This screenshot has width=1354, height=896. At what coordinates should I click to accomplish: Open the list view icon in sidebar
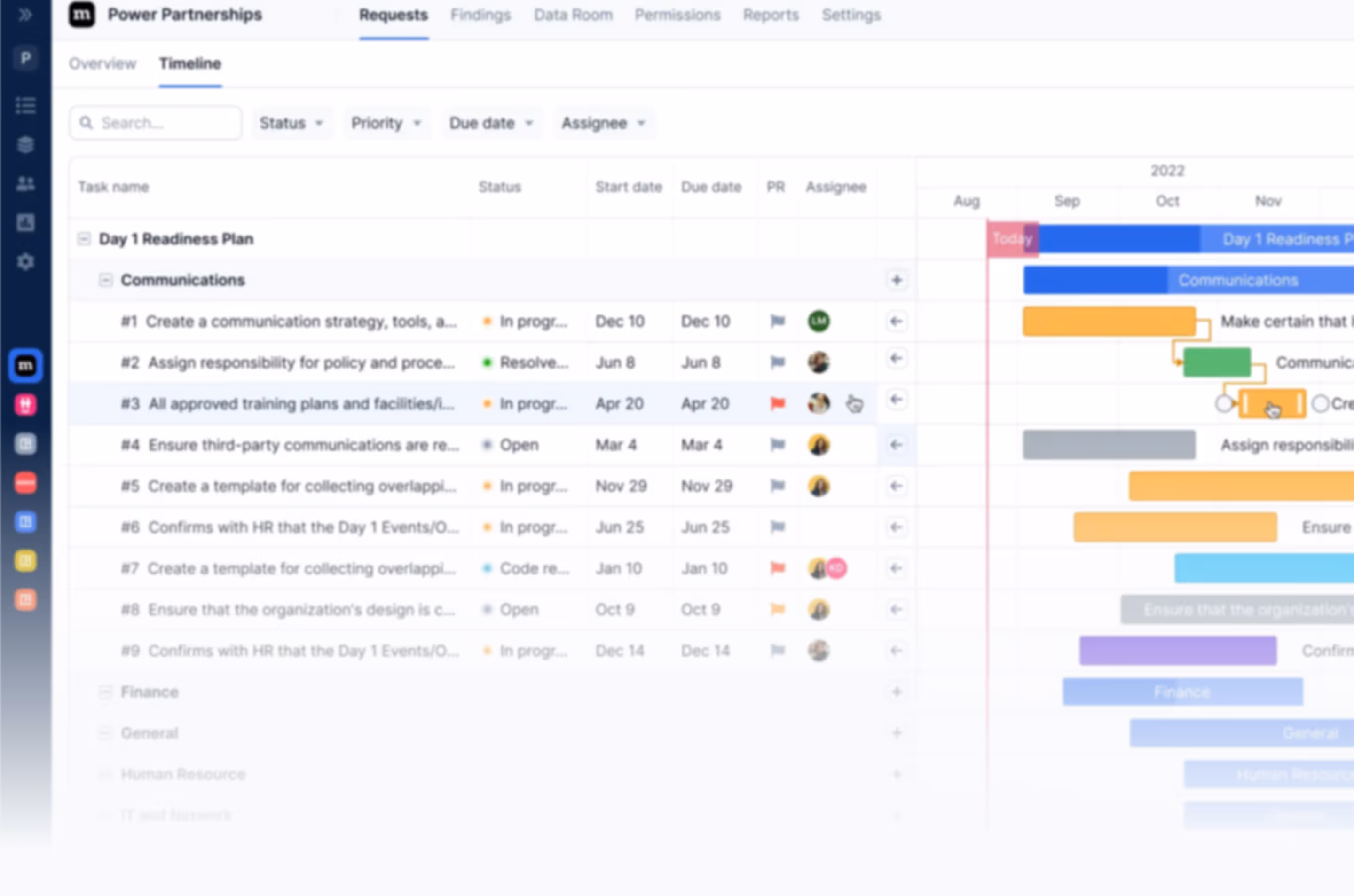(x=25, y=106)
